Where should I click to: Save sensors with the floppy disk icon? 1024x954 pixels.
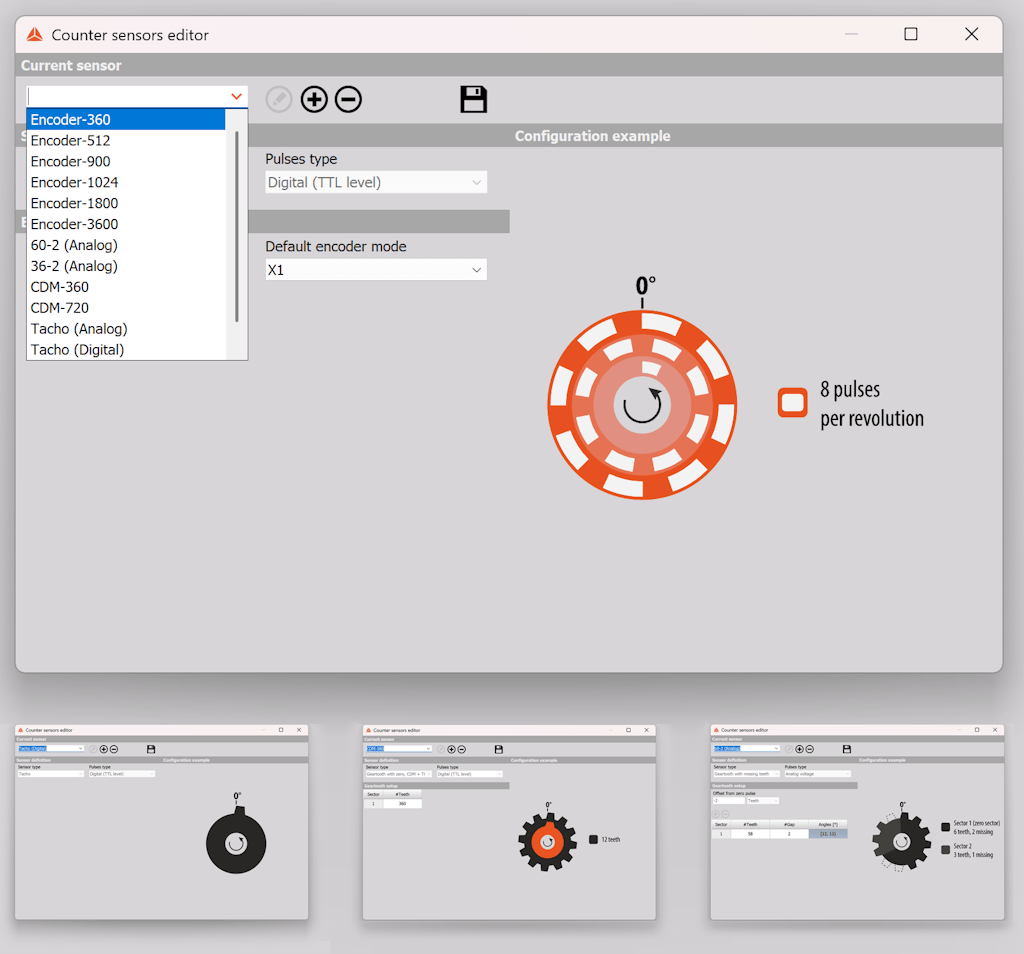(473, 99)
